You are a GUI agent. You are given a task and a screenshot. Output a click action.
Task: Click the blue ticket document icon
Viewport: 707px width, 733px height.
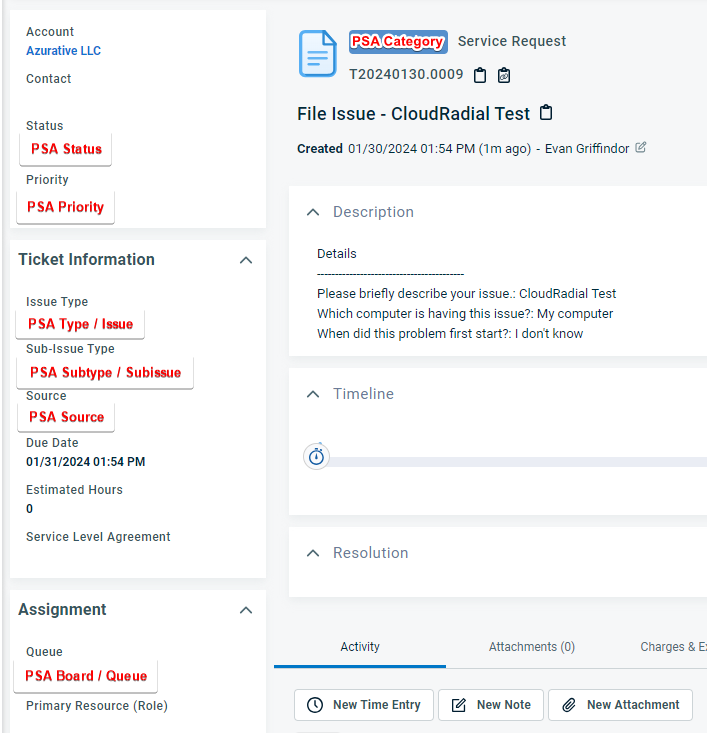tap(317, 54)
